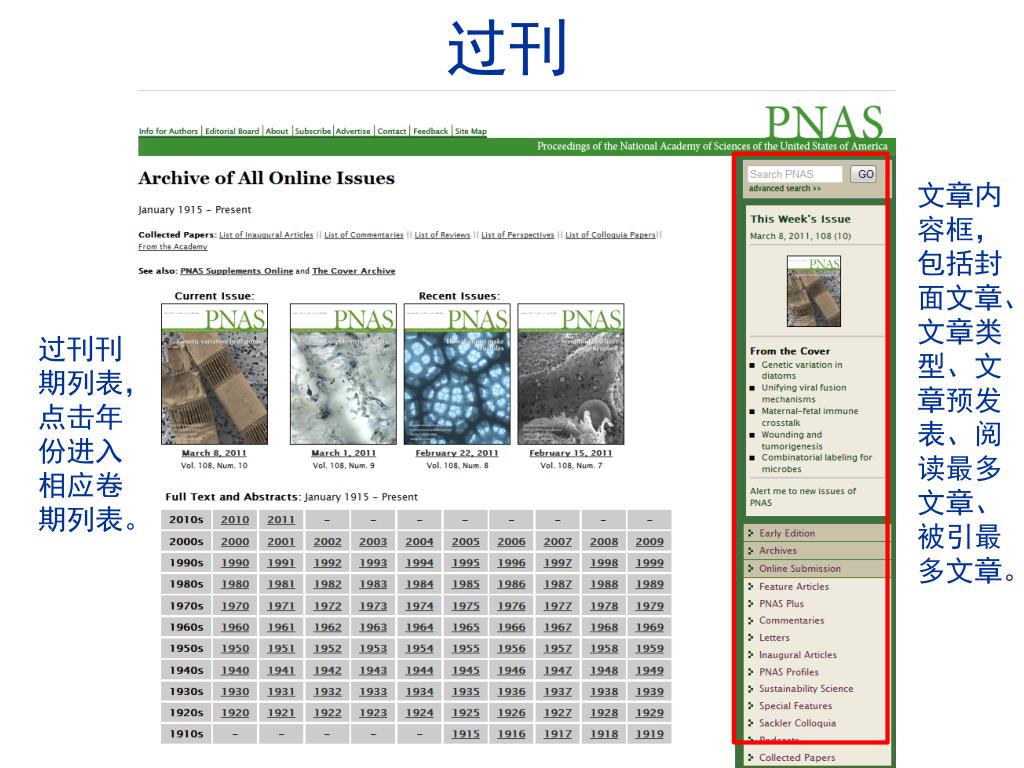Screen dimensions: 1024x768
Task: Select year 2010 in archive table
Action: [235, 520]
